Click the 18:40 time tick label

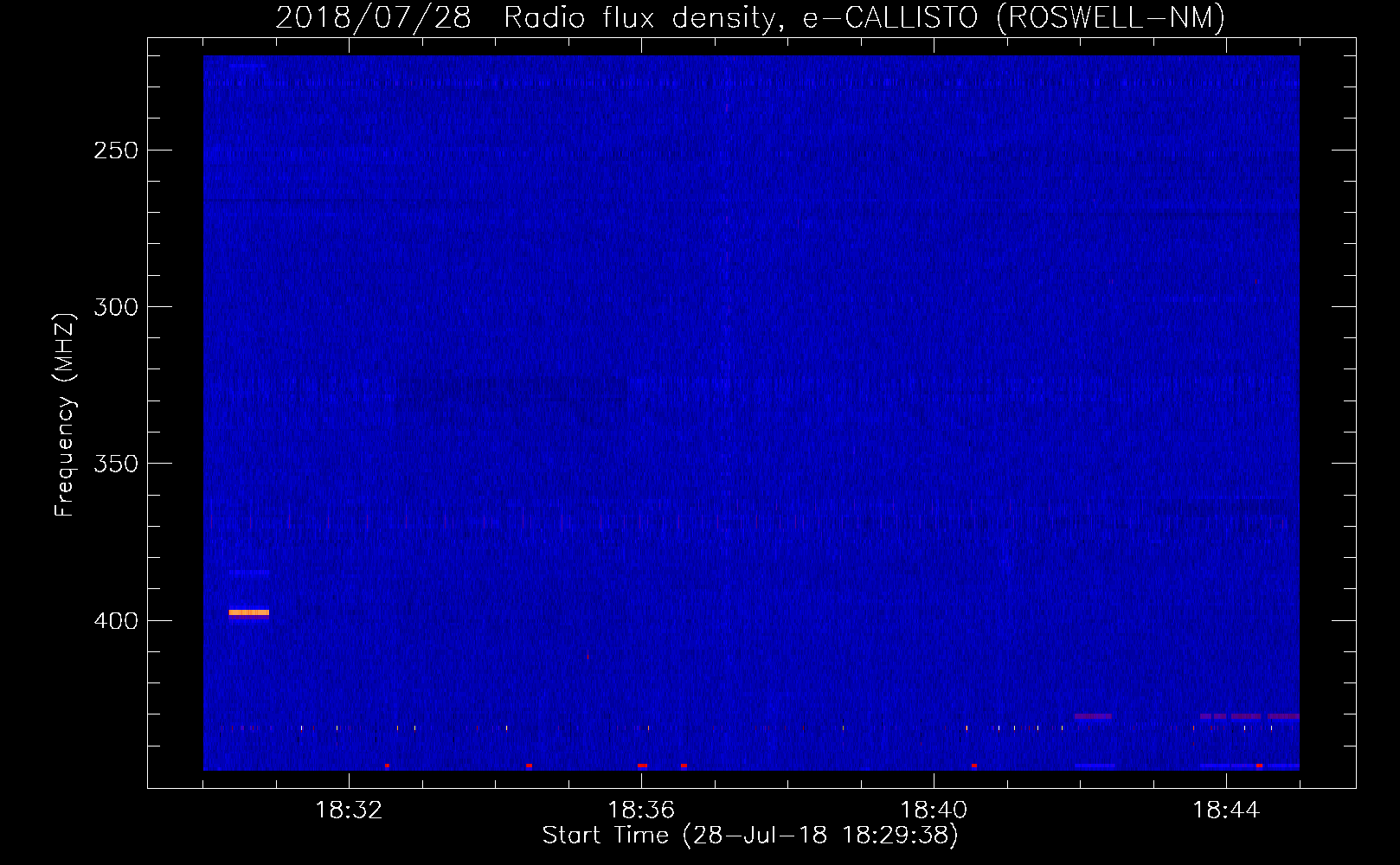click(934, 811)
